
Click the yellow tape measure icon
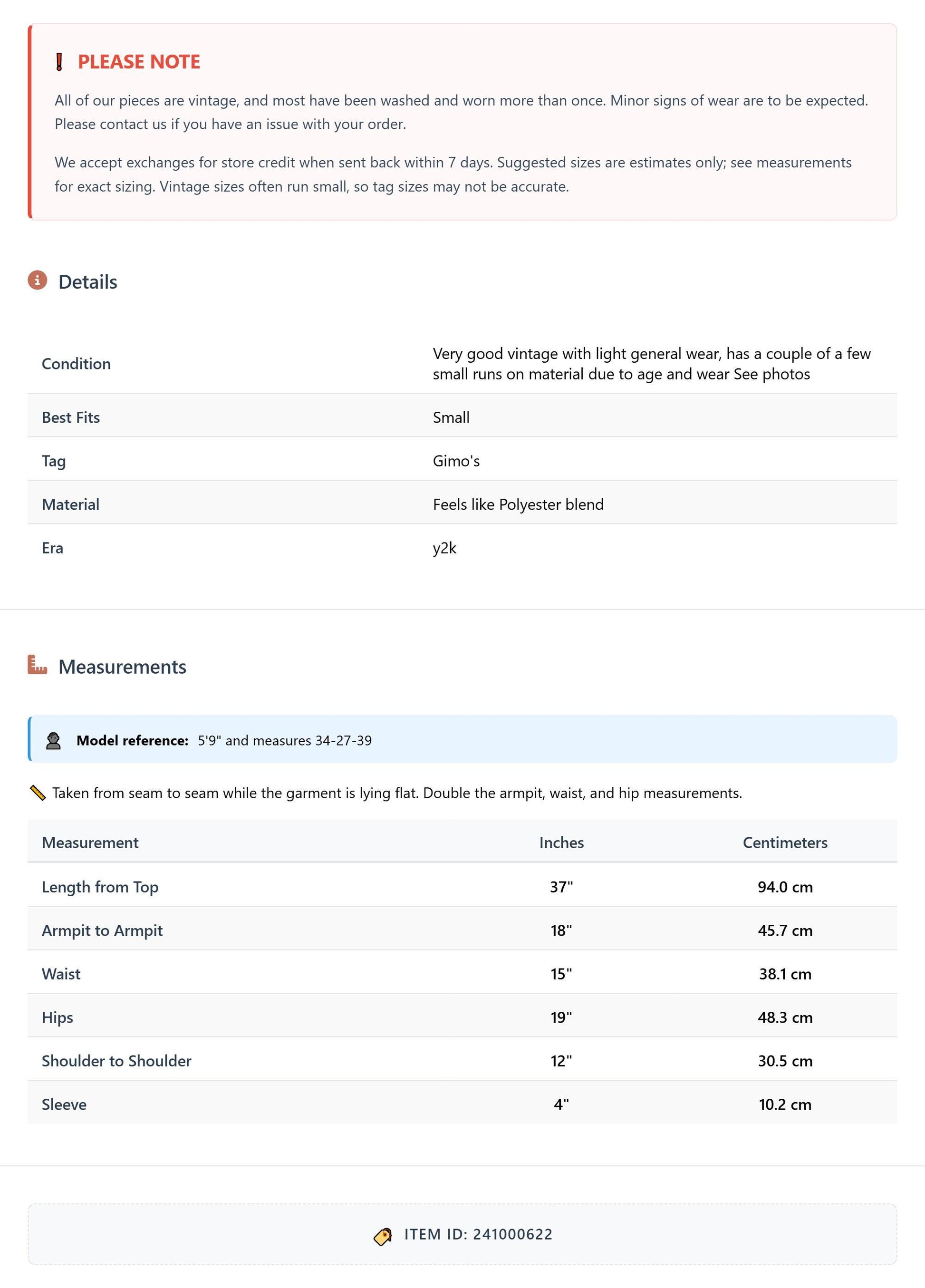pyautogui.click(x=38, y=793)
